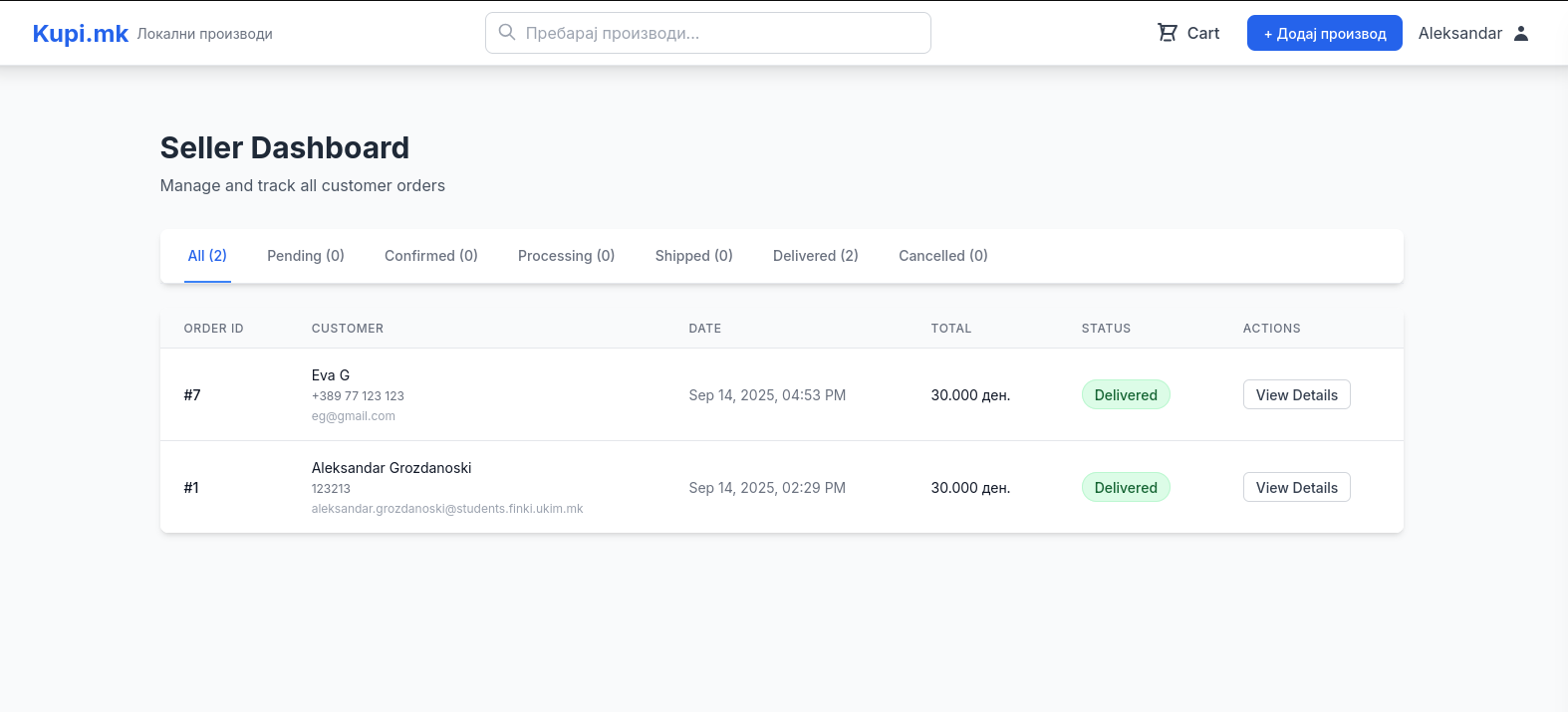
Task: Click the search magnifier icon
Action: point(507,33)
